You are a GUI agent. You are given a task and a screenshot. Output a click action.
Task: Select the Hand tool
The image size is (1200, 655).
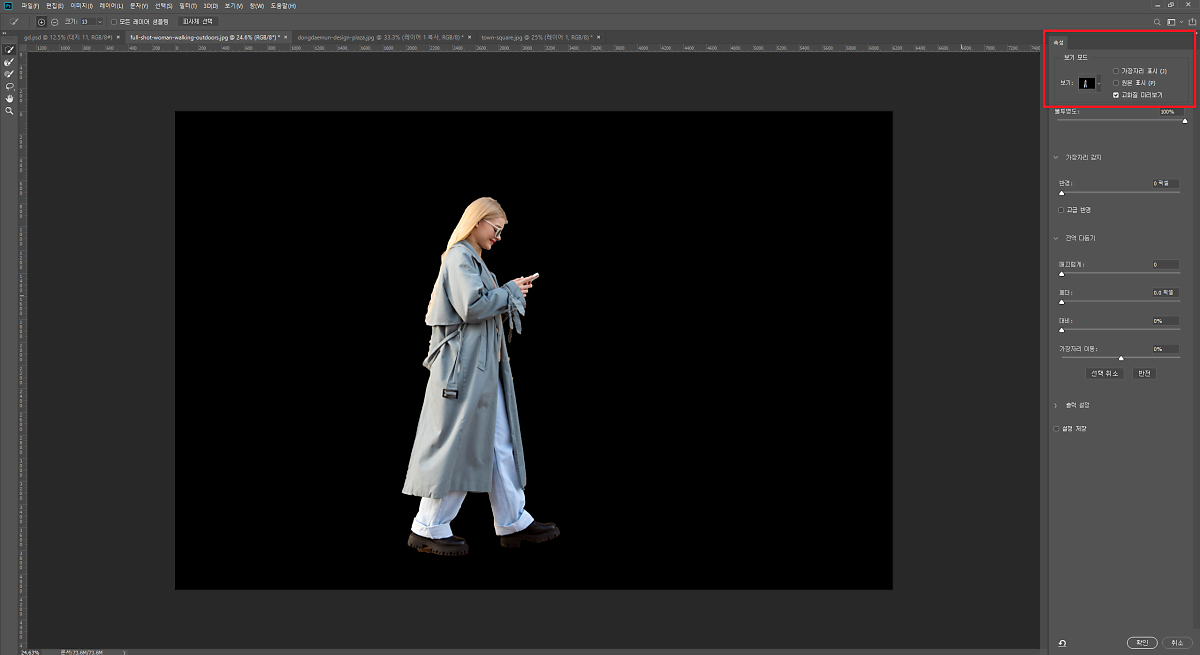pyautogui.click(x=10, y=99)
